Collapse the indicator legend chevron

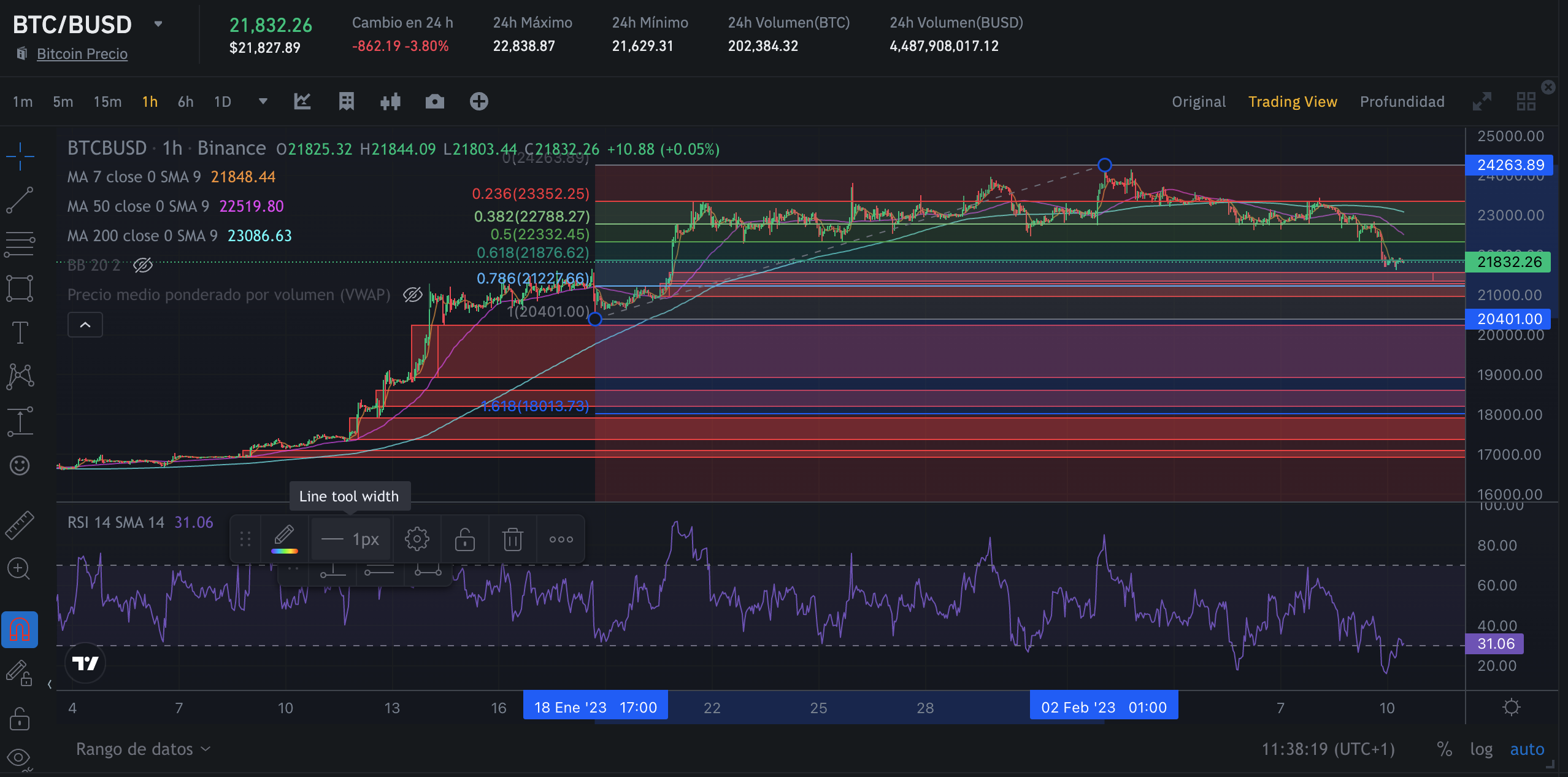click(85, 325)
